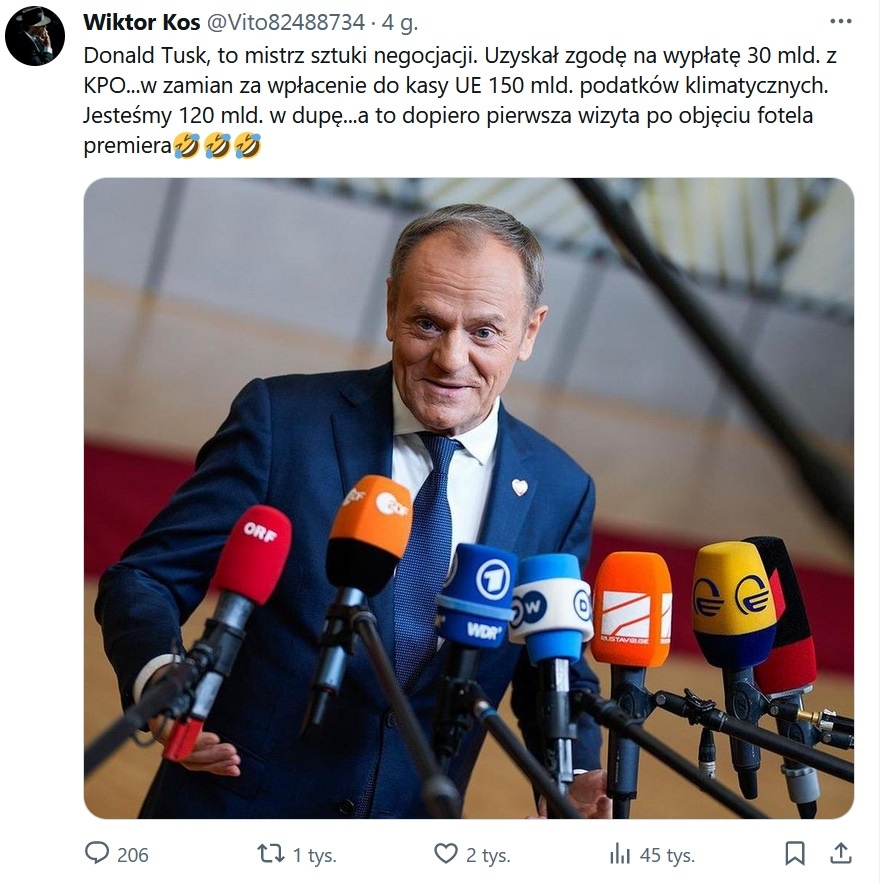Image resolution: width=890 pixels, height=884 pixels.
Task: Like the tweet with the heart icon
Action: pos(446,854)
